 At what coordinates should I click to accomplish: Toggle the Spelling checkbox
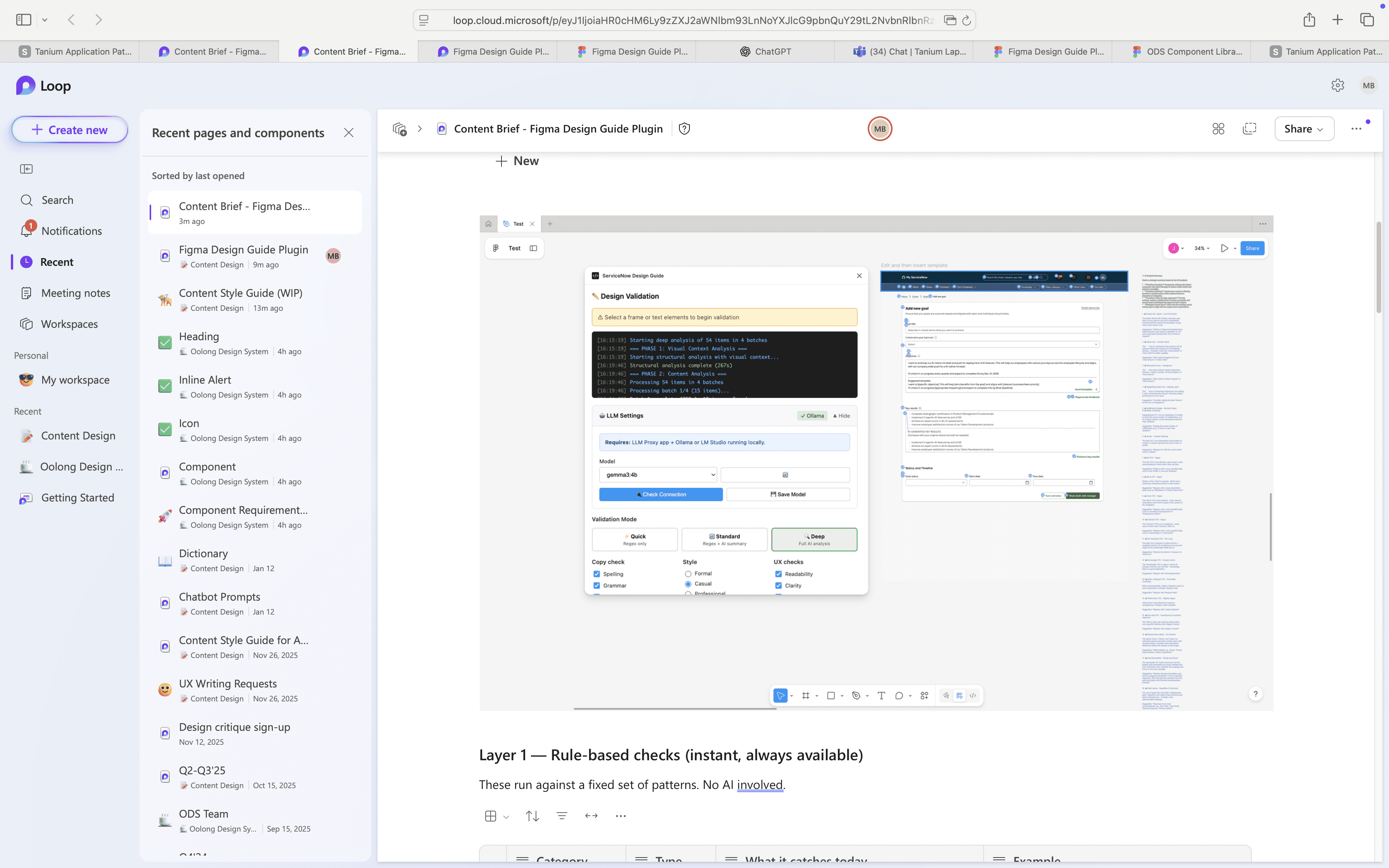coord(596,574)
